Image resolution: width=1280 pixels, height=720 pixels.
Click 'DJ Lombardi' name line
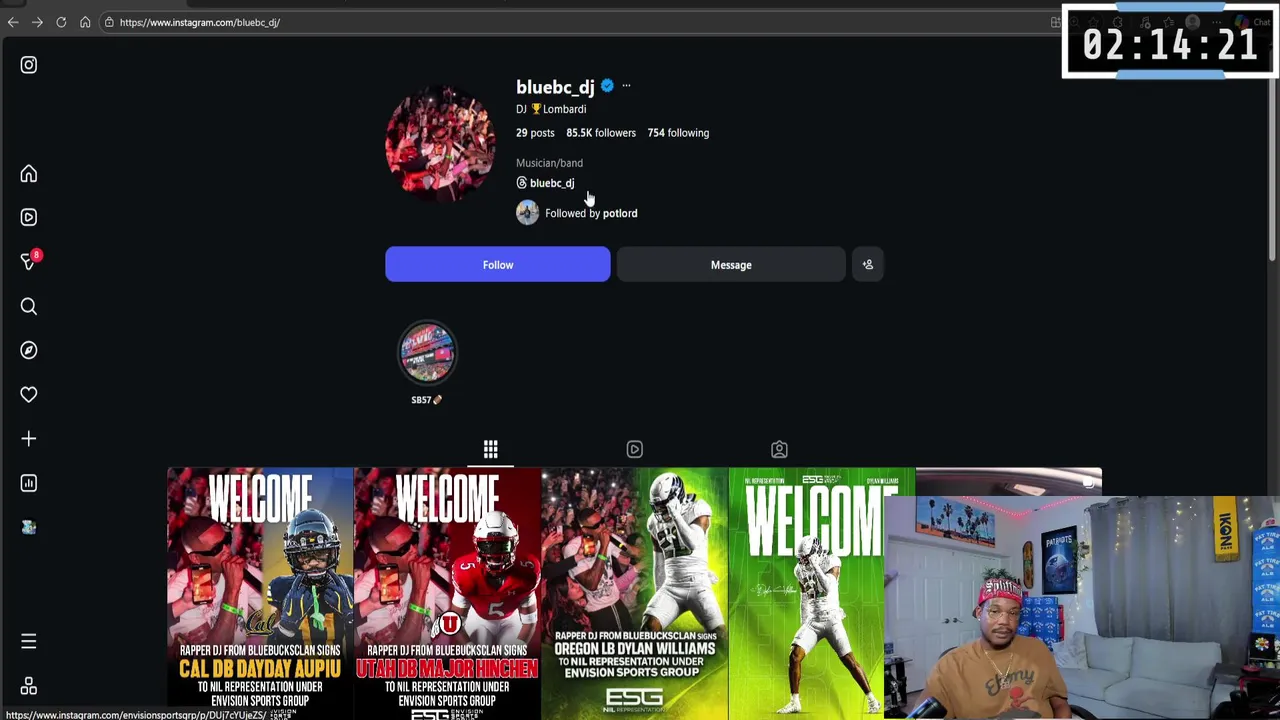[551, 109]
